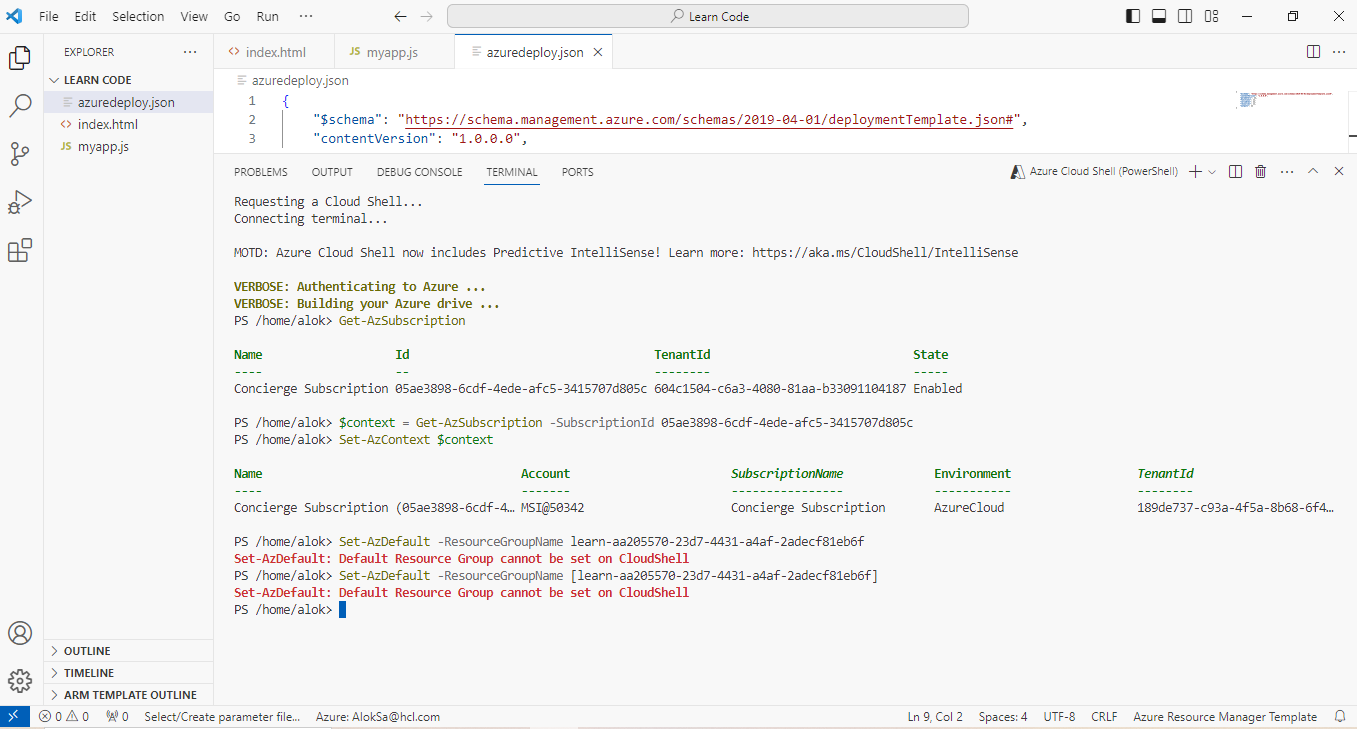Open the schema.management.azure.com URL link
The width and height of the screenshot is (1357, 729).
click(709, 120)
